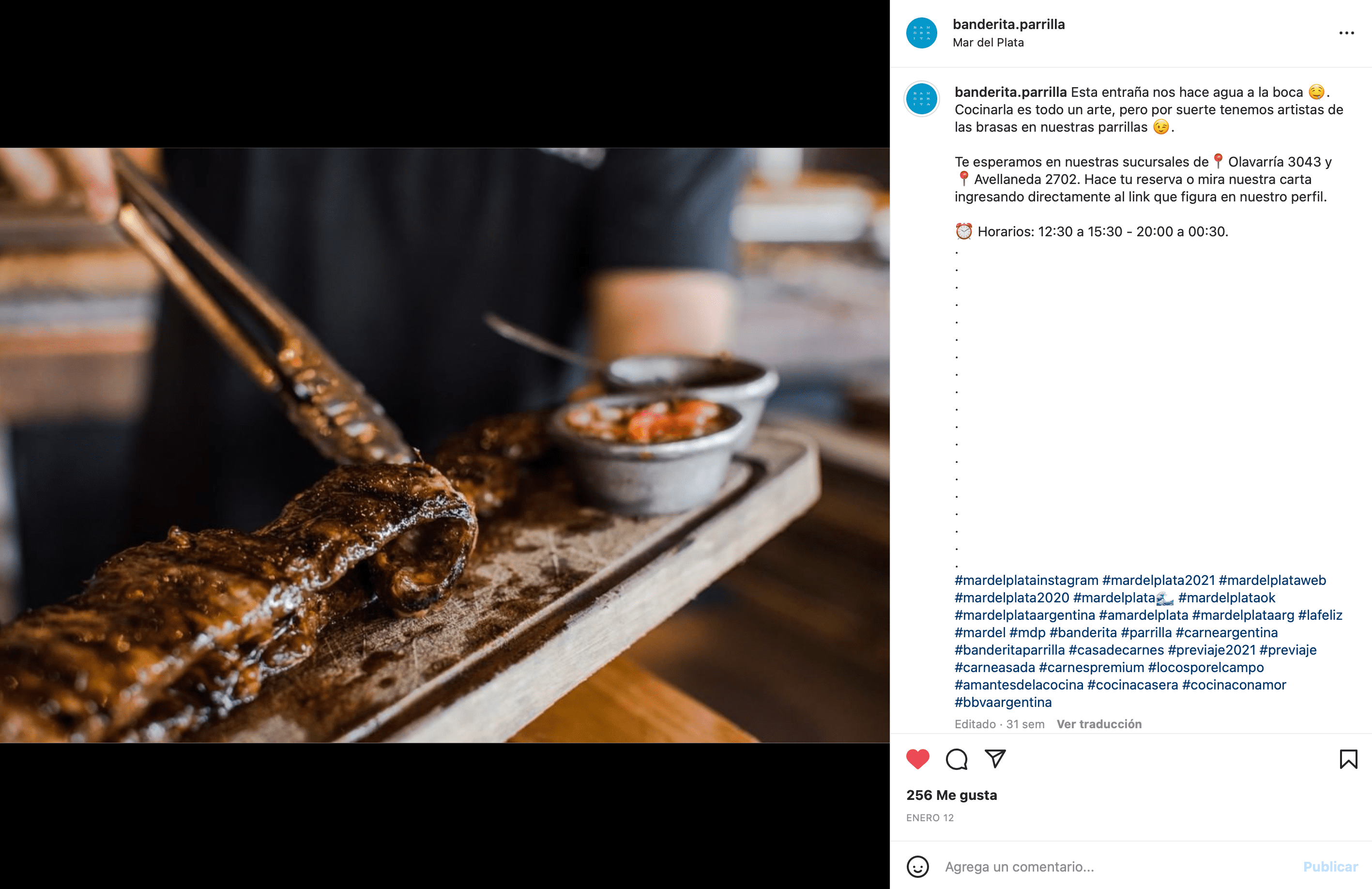The image size is (1372, 889).
Task: Click the Publicar button
Action: [1330, 867]
